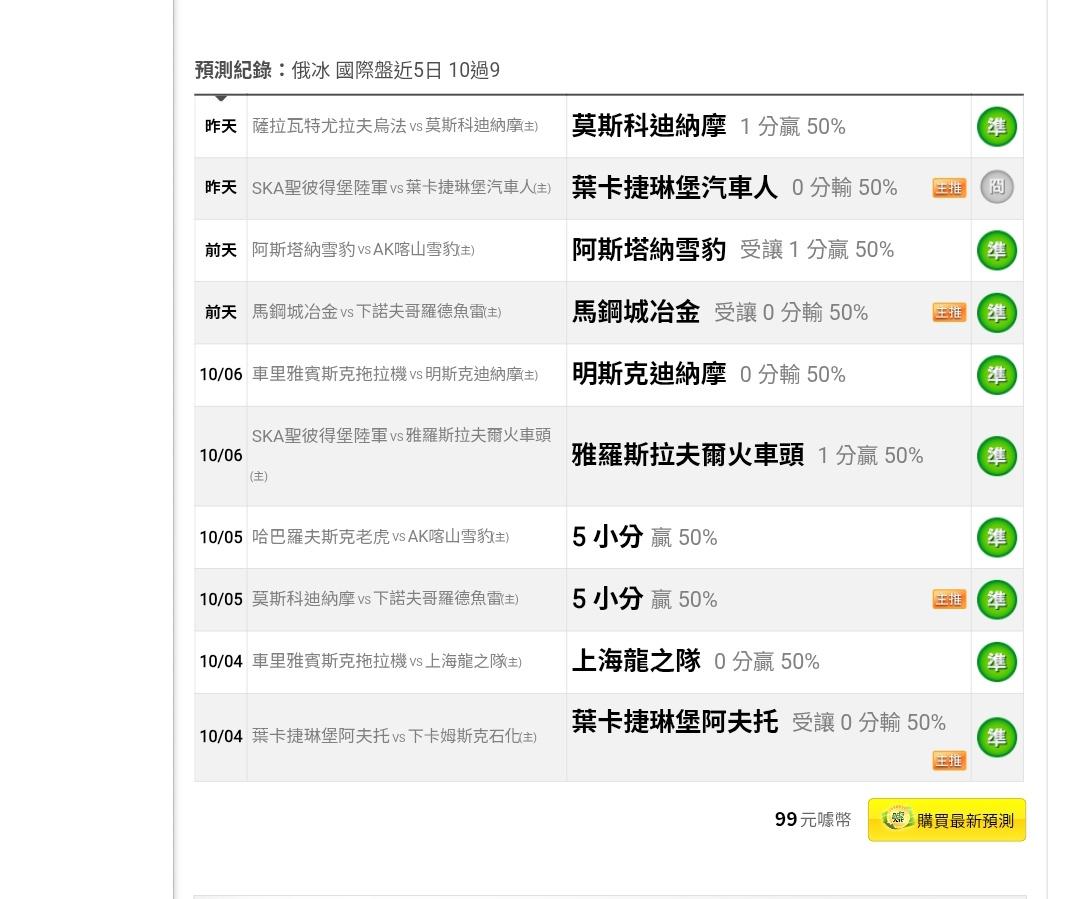Click orange 主推 badge in 葉卡捷琳堡汽車人 row
This screenshot has height=899, width=1080.
click(x=949, y=188)
